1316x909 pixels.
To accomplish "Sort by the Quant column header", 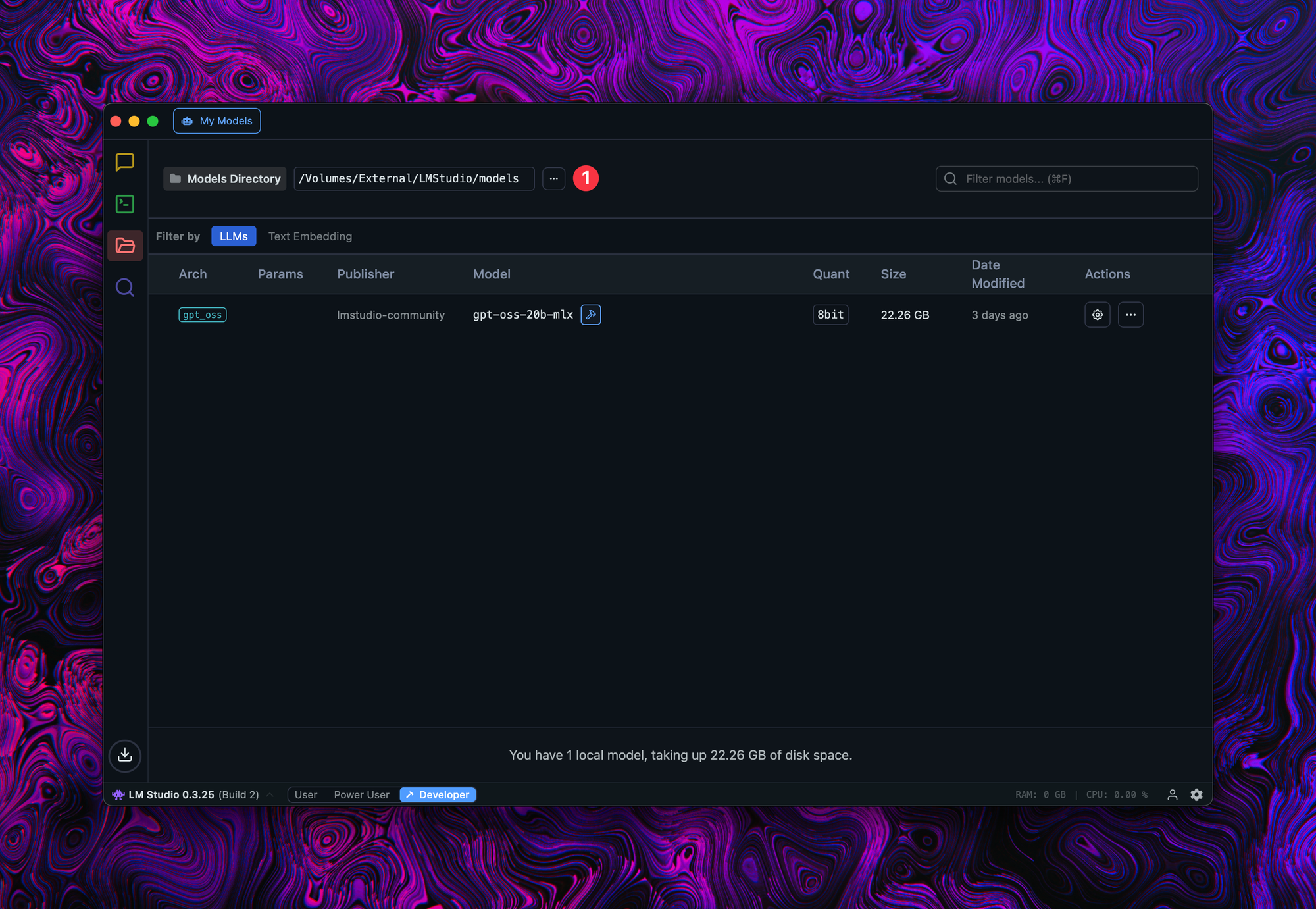I will [831, 274].
